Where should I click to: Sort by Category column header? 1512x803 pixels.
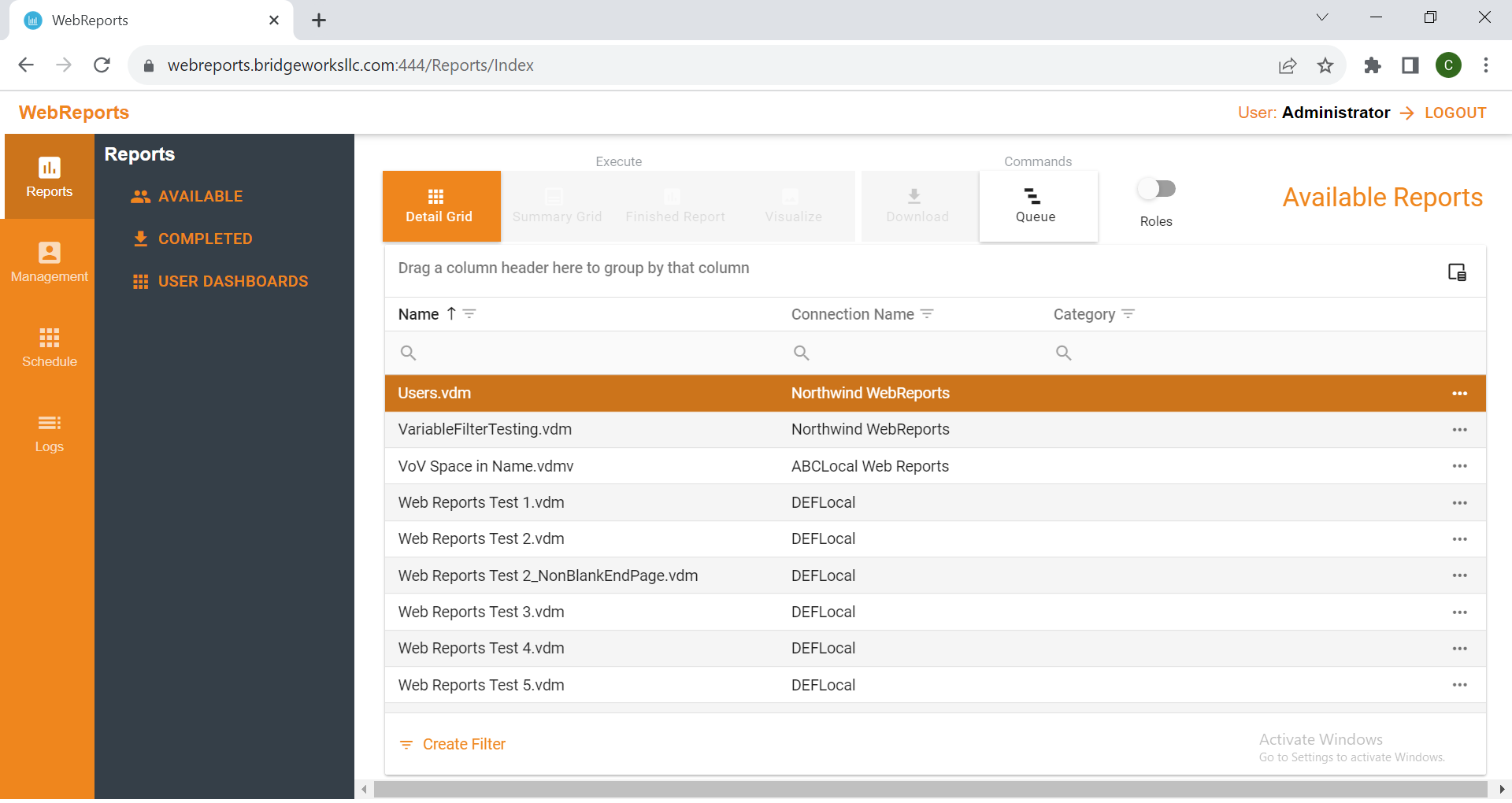pos(1084,314)
